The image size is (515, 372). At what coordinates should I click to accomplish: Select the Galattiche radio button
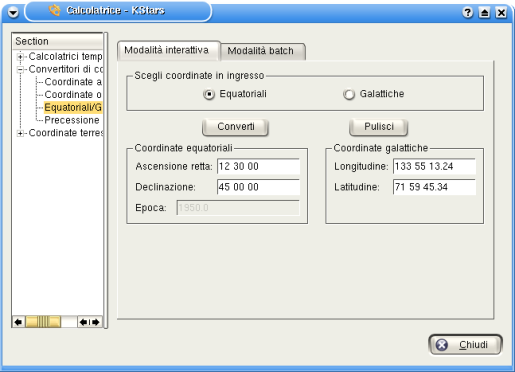(x=349, y=94)
